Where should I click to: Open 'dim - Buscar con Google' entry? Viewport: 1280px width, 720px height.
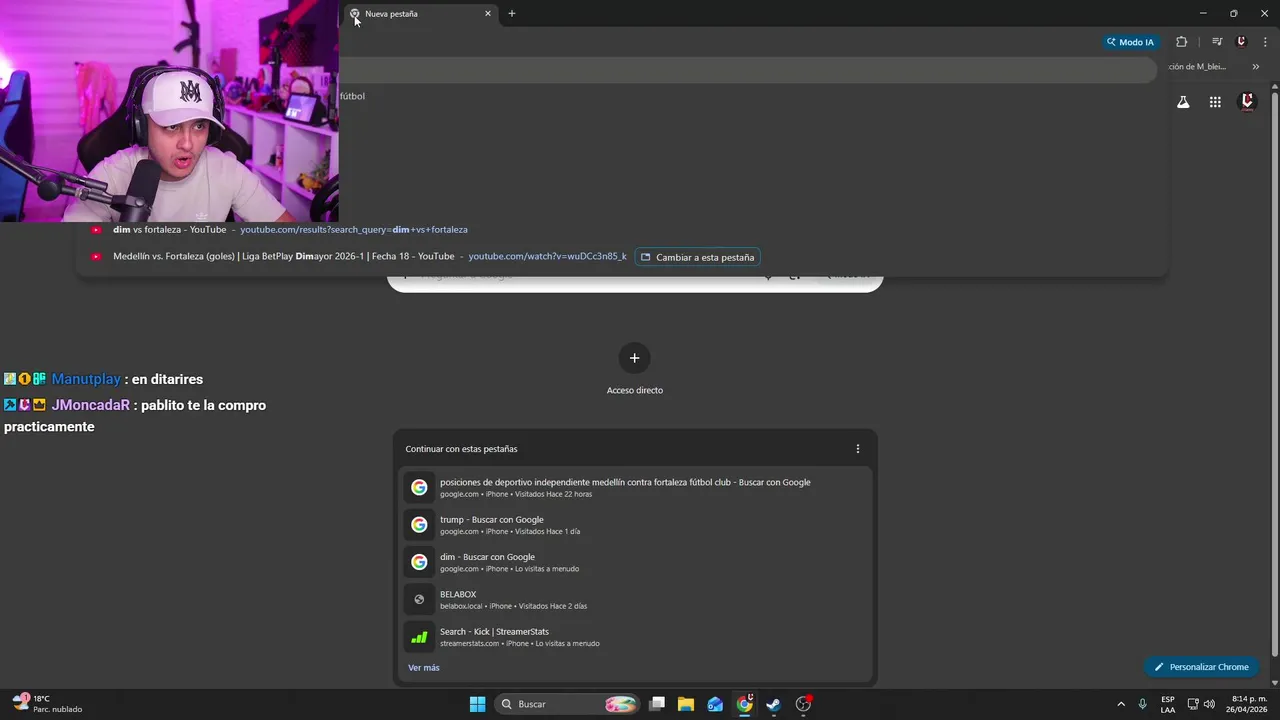pyautogui.click(x=635, y=562)
